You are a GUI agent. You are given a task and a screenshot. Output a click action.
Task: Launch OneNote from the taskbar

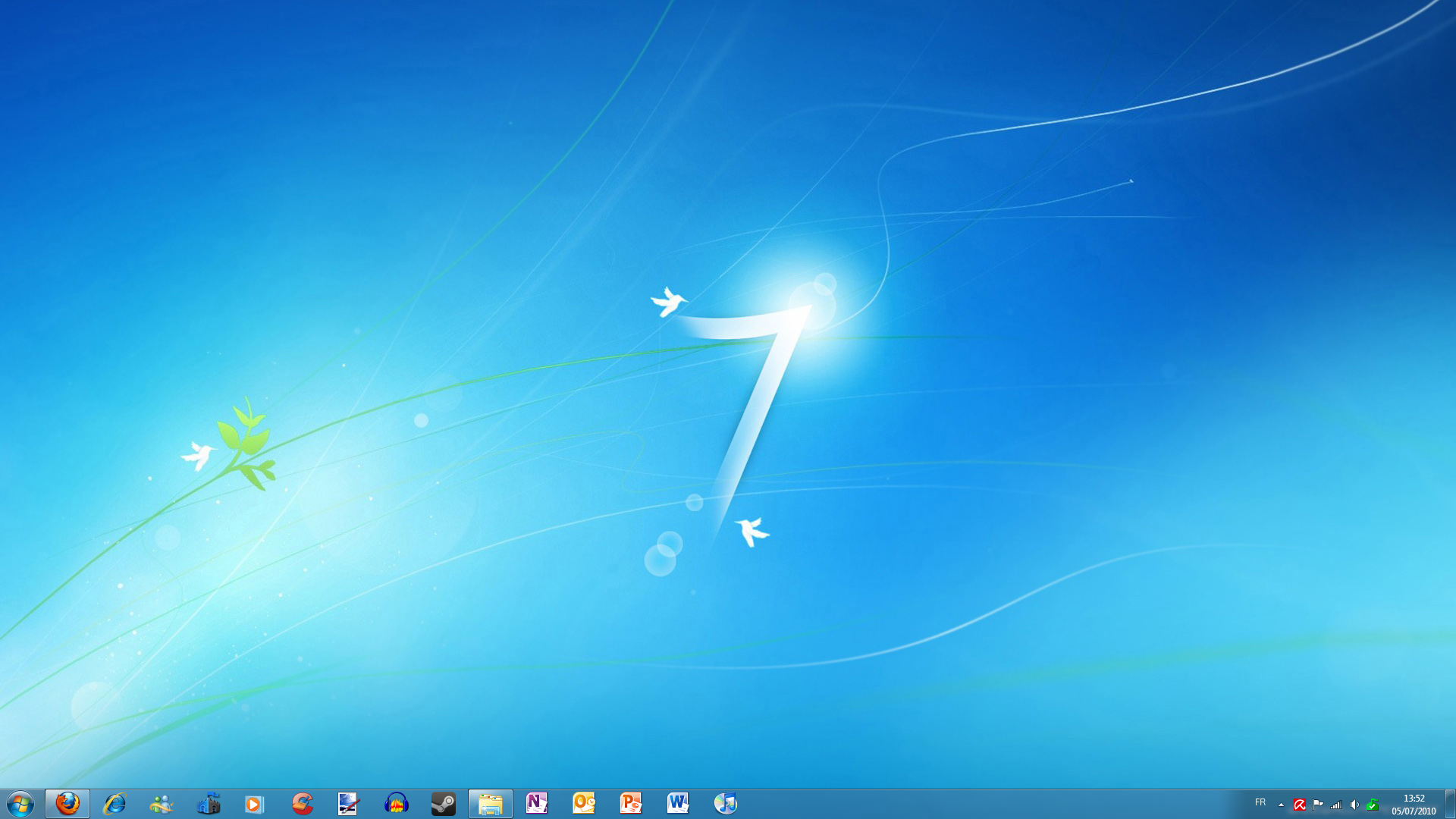[537, 804]
